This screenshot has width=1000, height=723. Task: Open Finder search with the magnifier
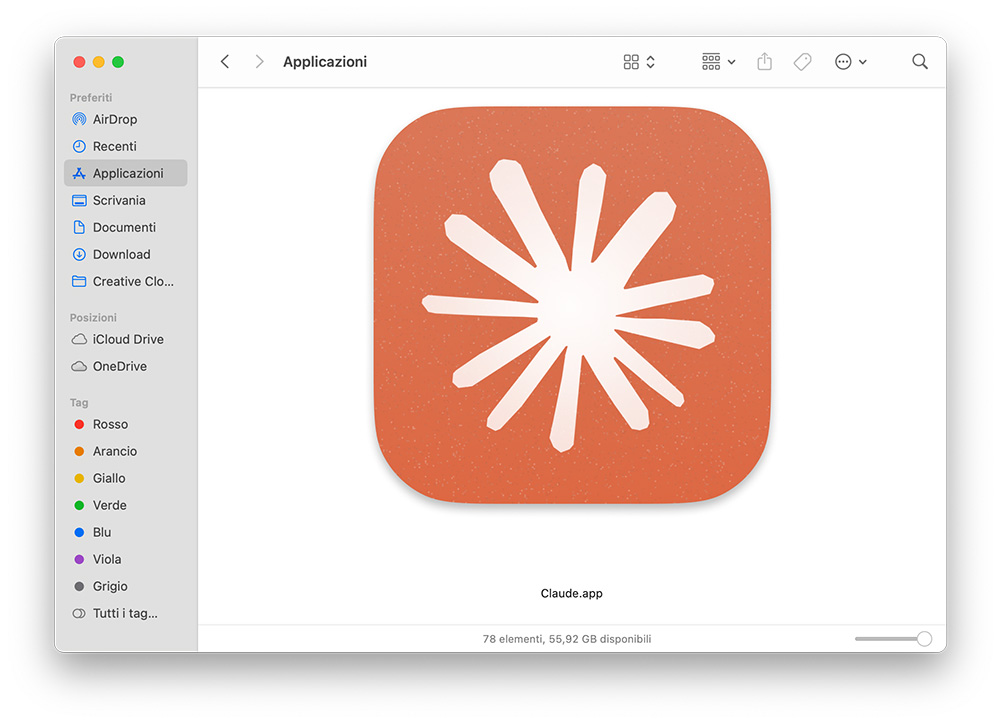[x=920, y=62]
